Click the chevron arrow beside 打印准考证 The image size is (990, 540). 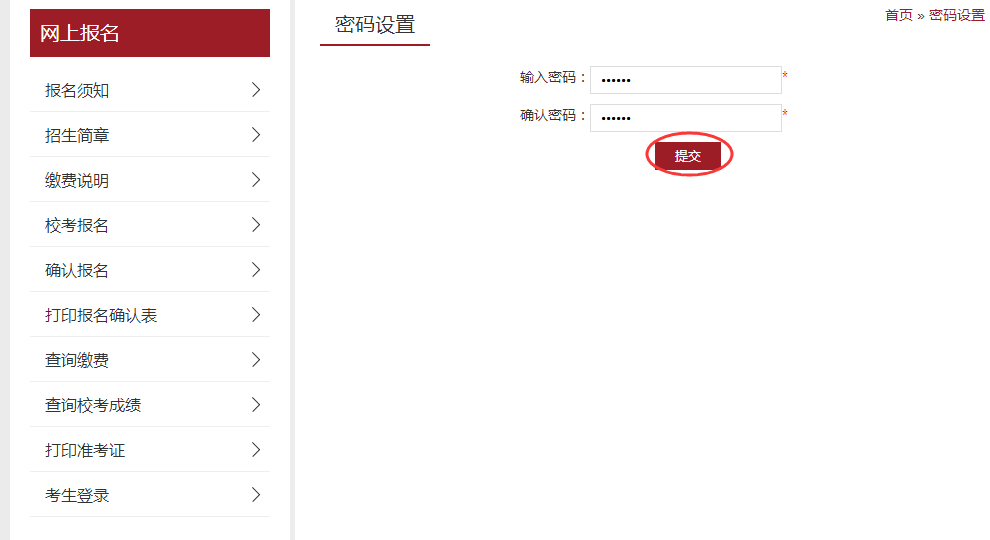(x=256, y=450)
